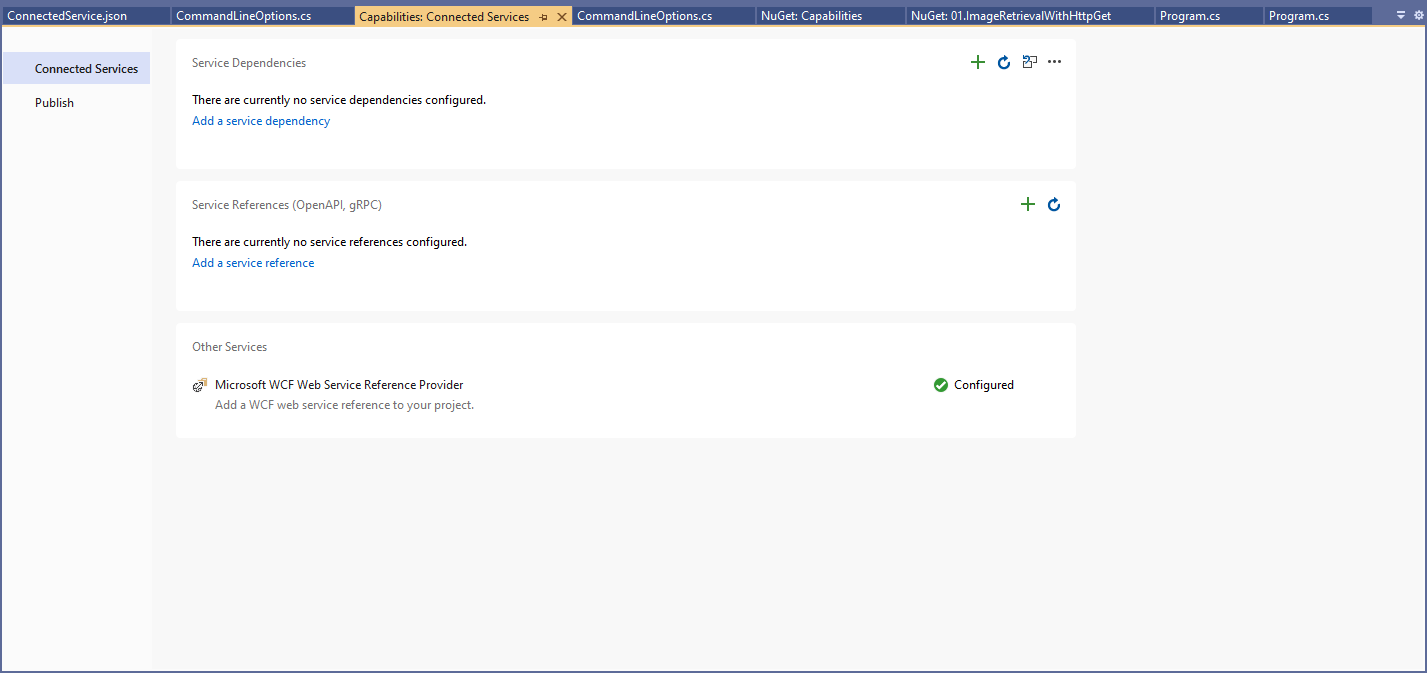1427x673 pixels.
Task: Refresh the Service Dependencies section
Action: click(1004, 62)
